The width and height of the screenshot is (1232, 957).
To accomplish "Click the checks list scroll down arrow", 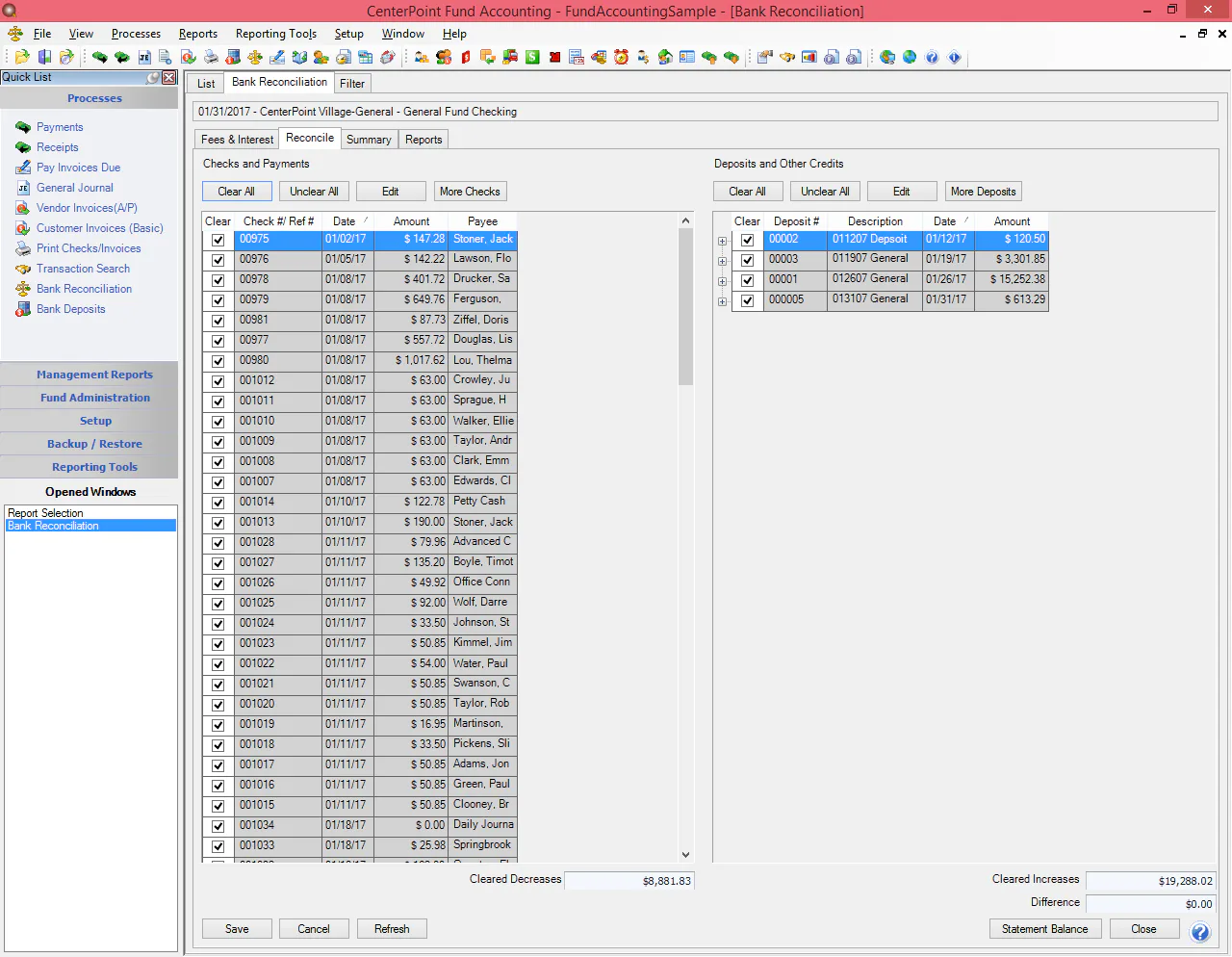I will pos(685,854).
